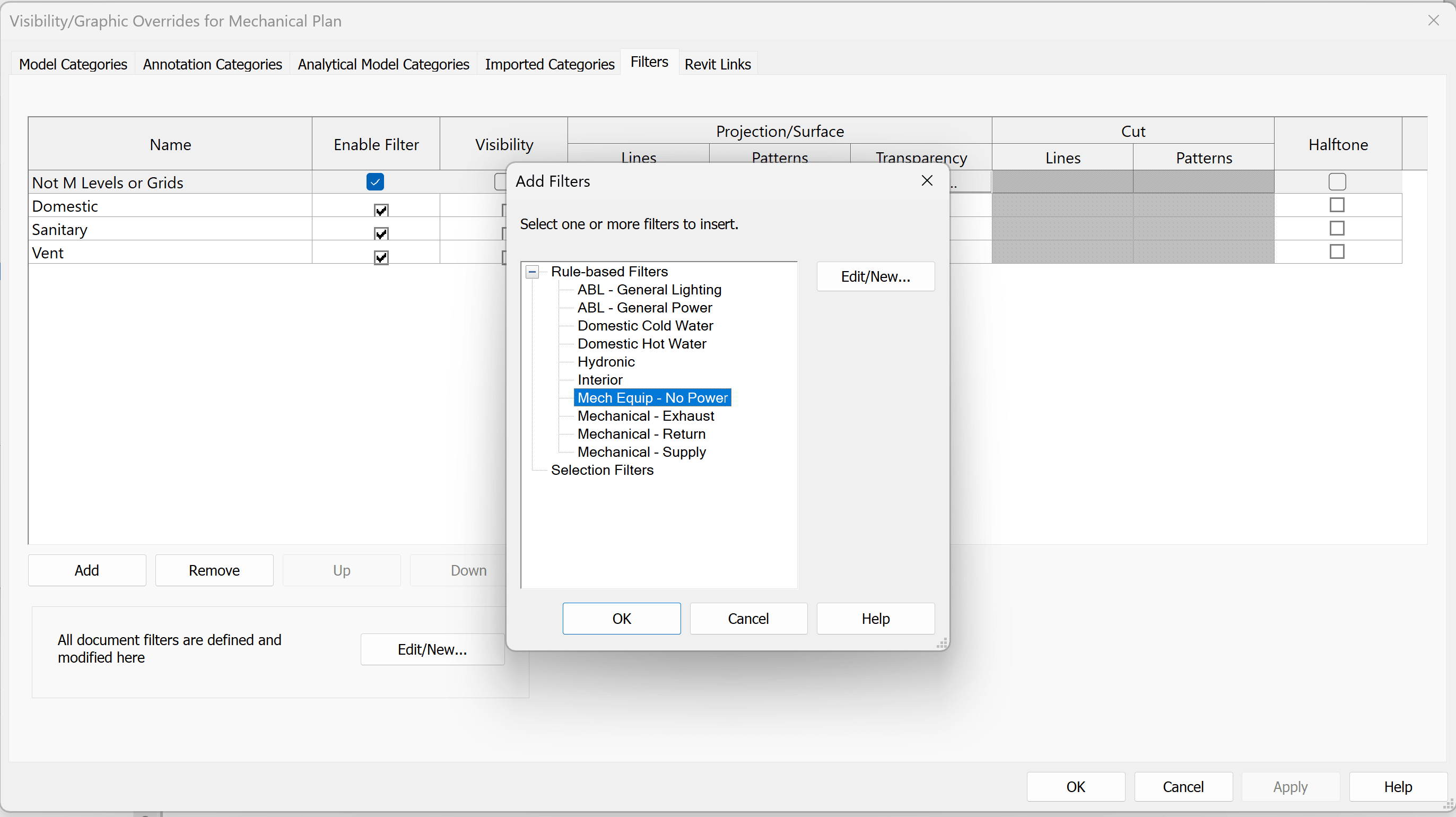Click the Cut Patterns cell for Sanitary

pos(1204,229)
